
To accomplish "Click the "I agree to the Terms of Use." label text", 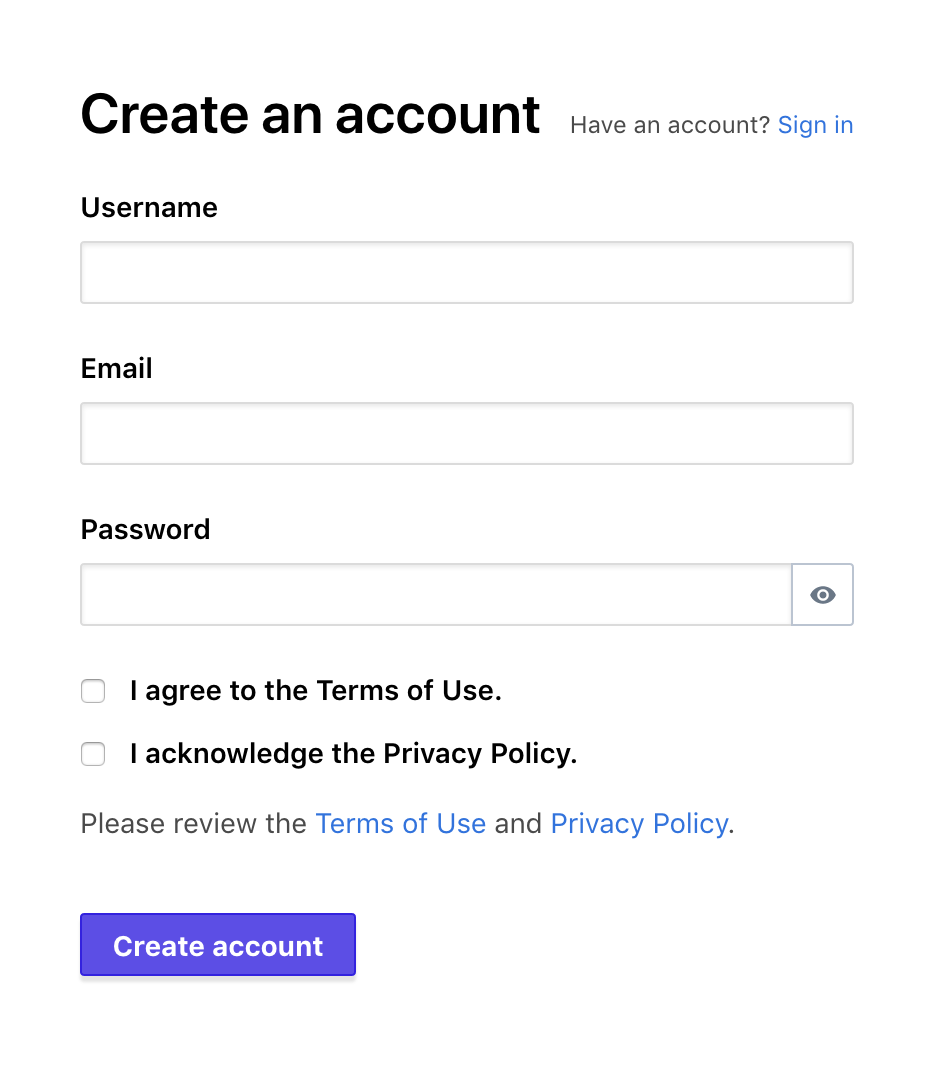I will point(315,691).
